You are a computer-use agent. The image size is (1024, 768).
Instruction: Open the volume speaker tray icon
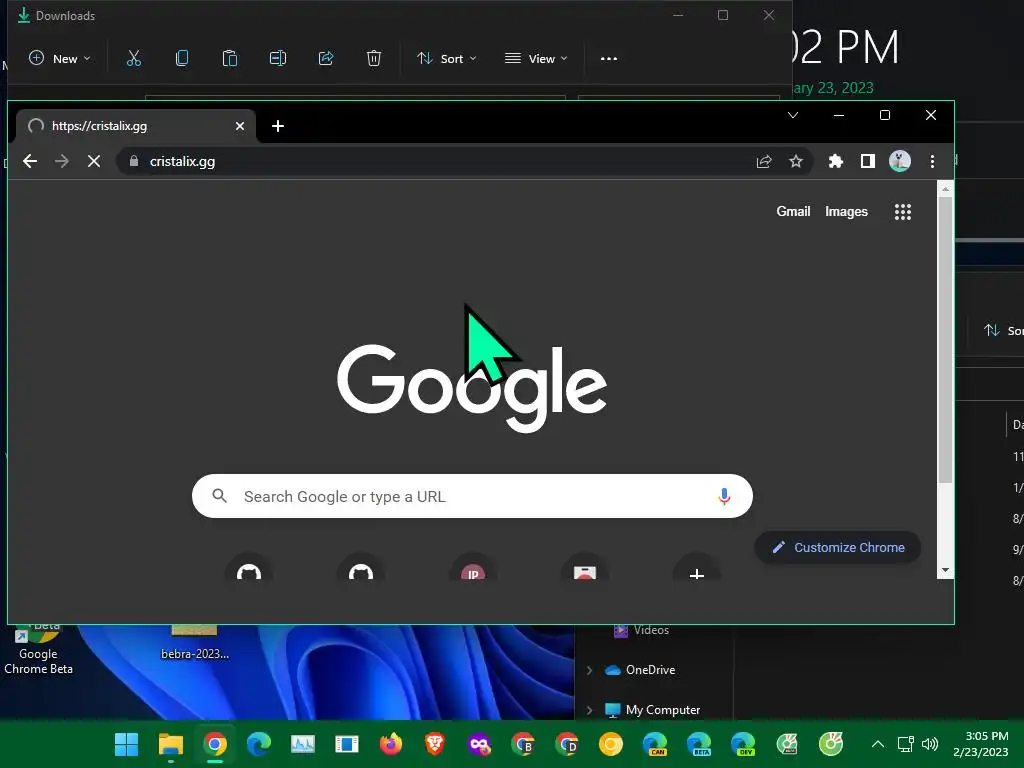pos(930,744)
